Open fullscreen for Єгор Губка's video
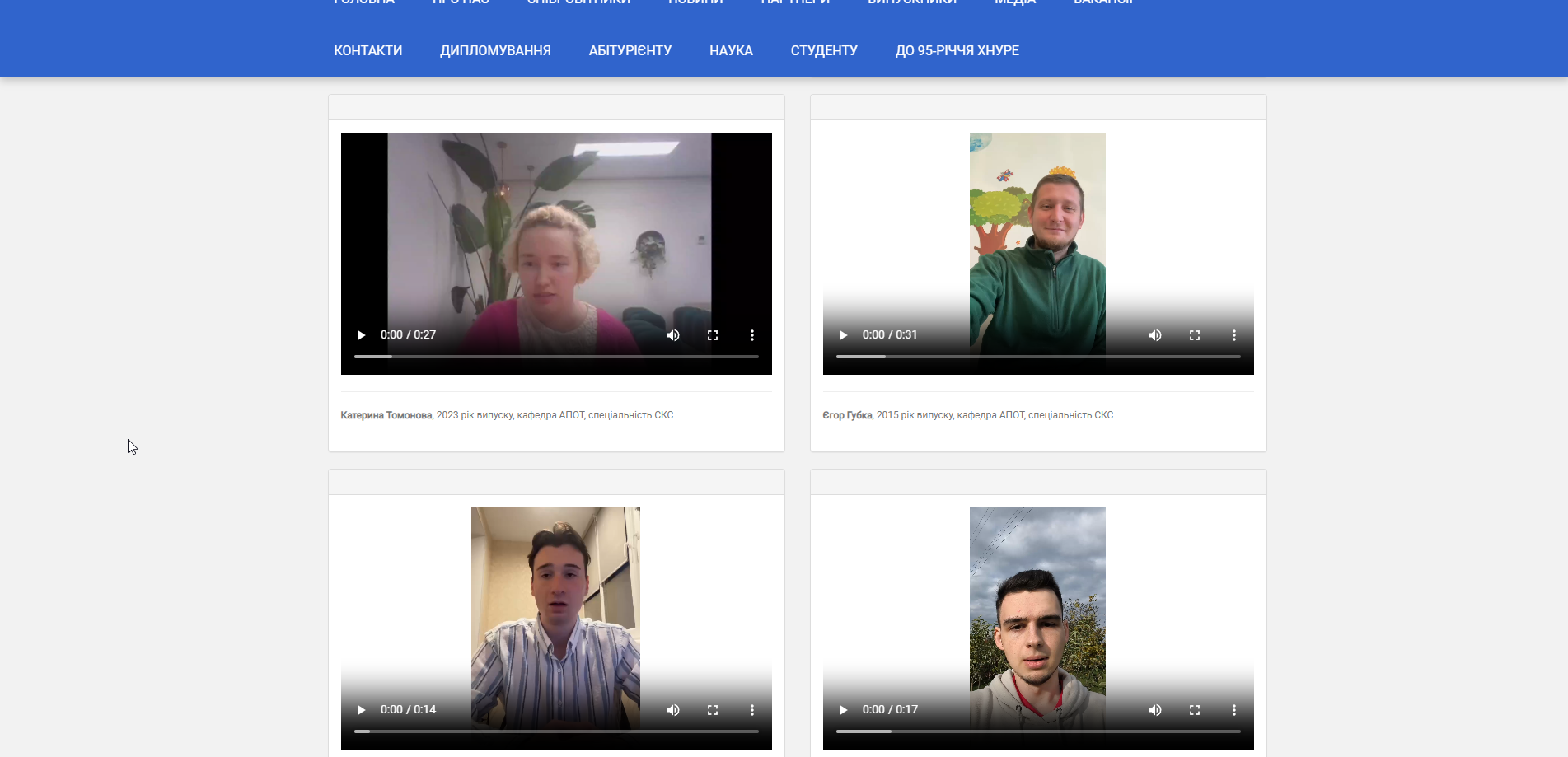This screenshot has height=757, width=1568. click(x=1195, y=335)
